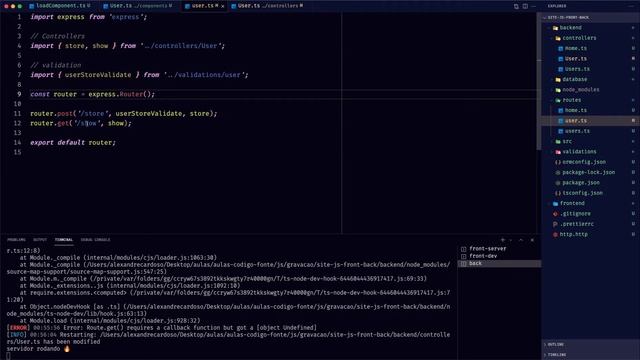This screenshot has width=640, height=360.
Task: Close the terminal panel
Action: (x=532, y=240)
